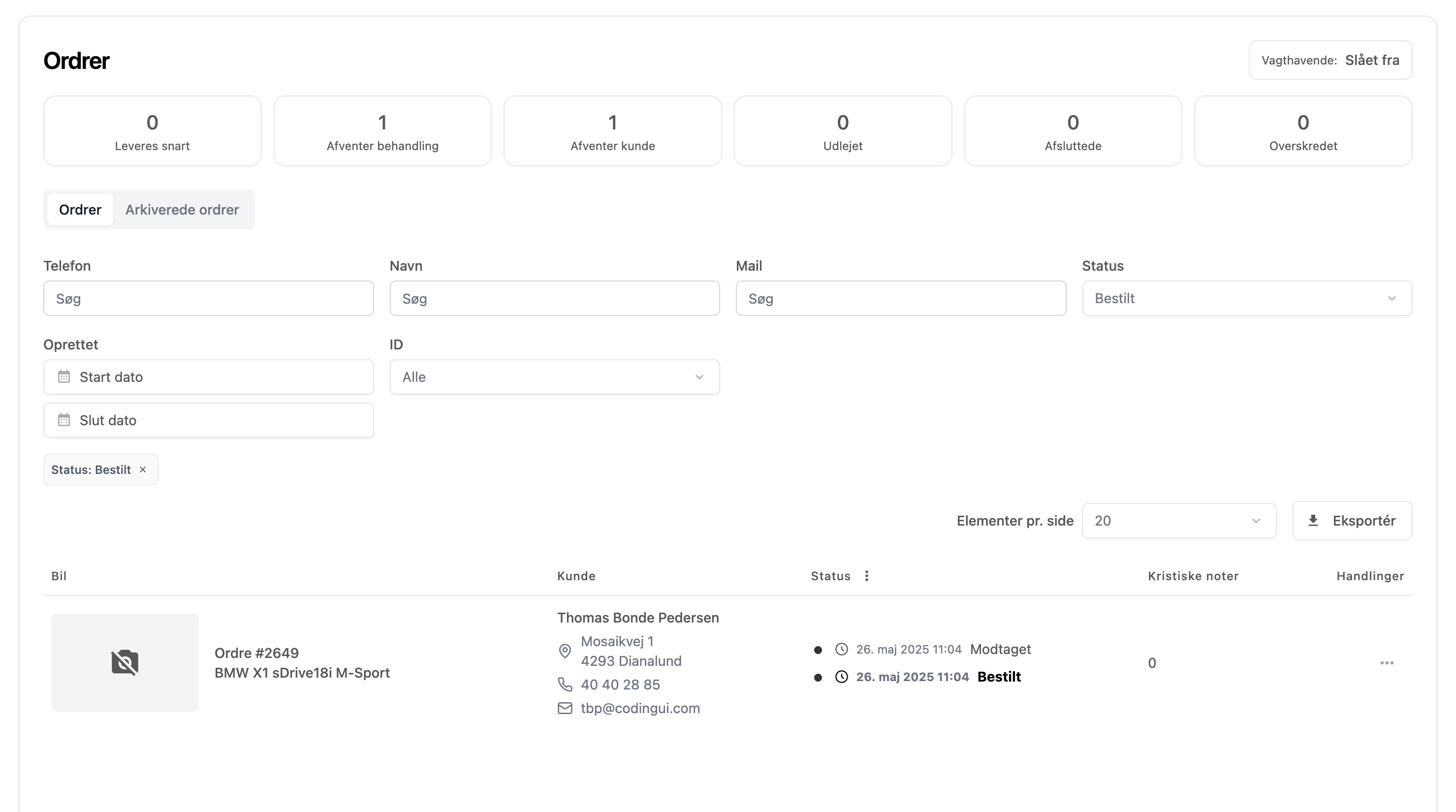Expand the ID Alle dropdown
1456x812 pixels.
(554, 377)
